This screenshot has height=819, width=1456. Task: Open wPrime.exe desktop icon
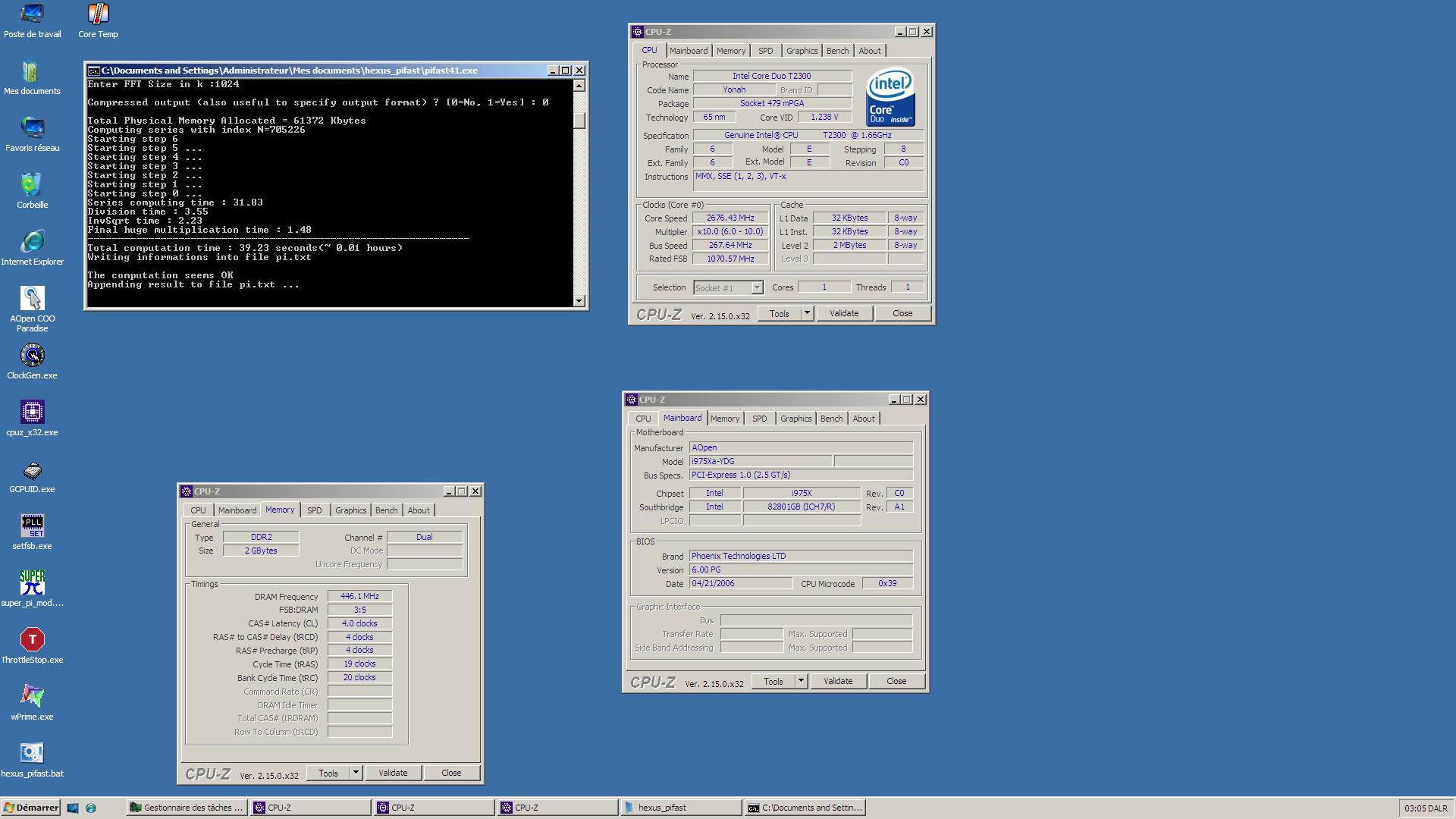tap(32, 704)
